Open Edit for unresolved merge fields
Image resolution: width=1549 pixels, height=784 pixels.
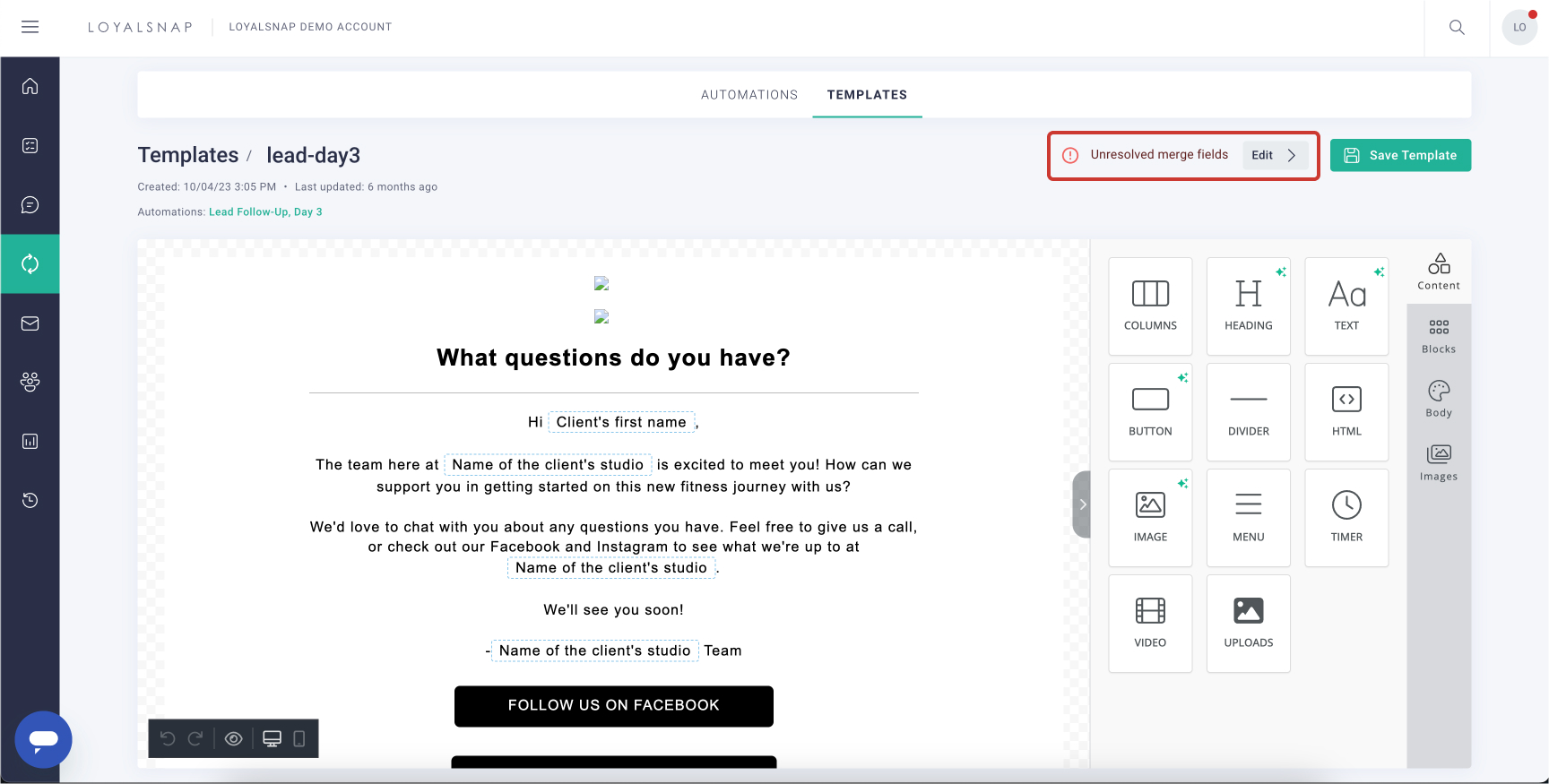point(1274,155)
